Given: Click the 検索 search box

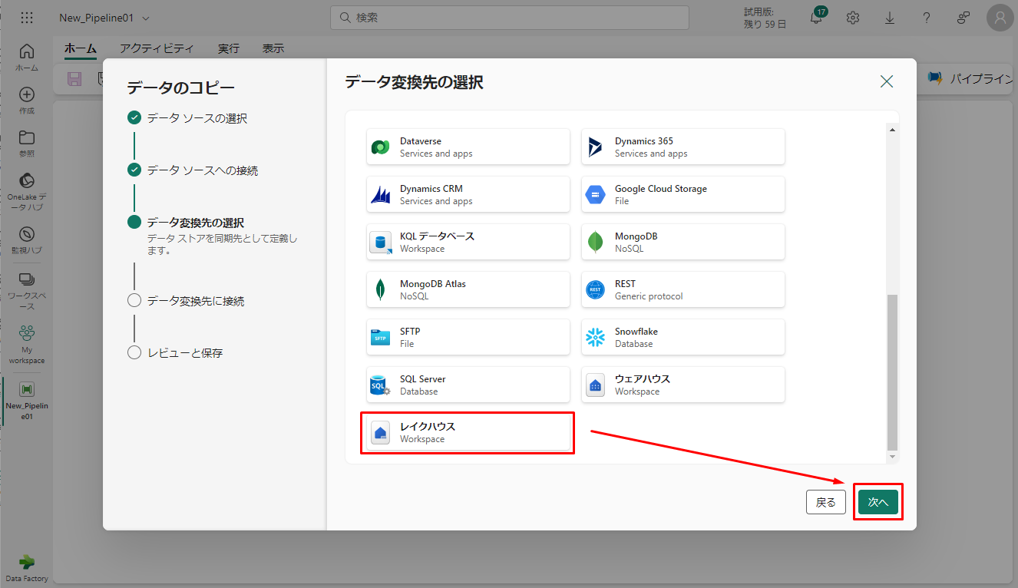Looking at the screenshot, I should [510, 18].
